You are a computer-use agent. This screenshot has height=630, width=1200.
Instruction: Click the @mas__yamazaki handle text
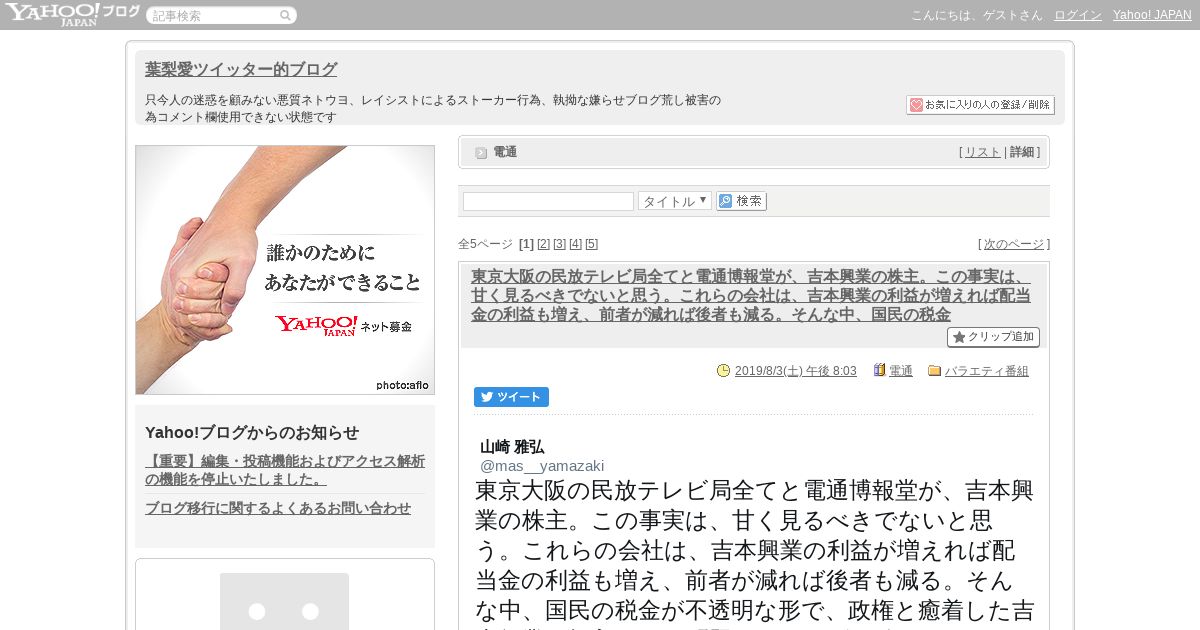pyautogui.click(x=542, y=465)
